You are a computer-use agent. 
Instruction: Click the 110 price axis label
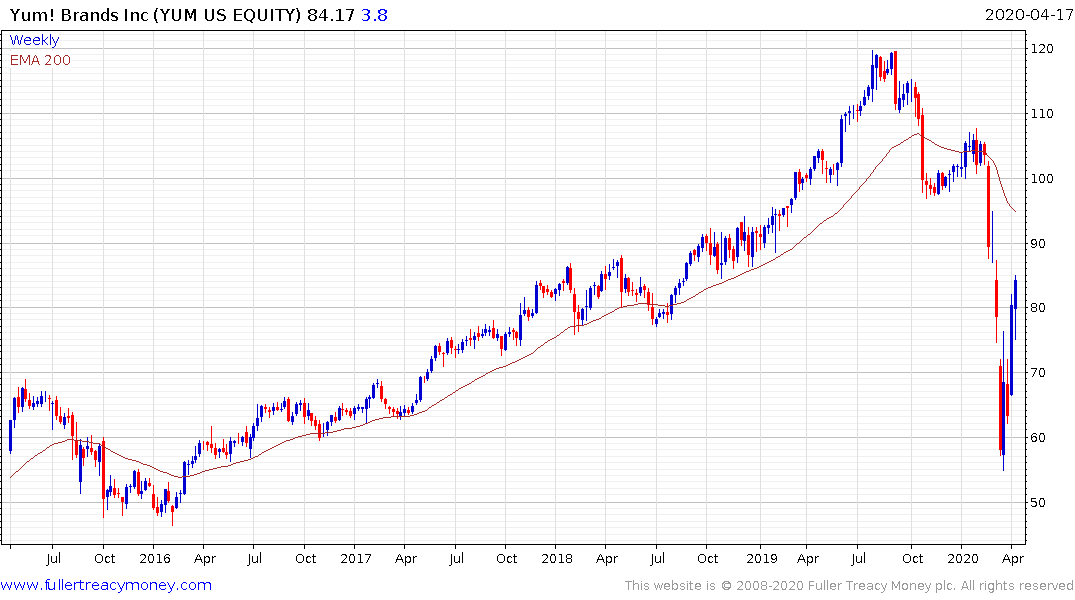click(x=1042, y=114)
